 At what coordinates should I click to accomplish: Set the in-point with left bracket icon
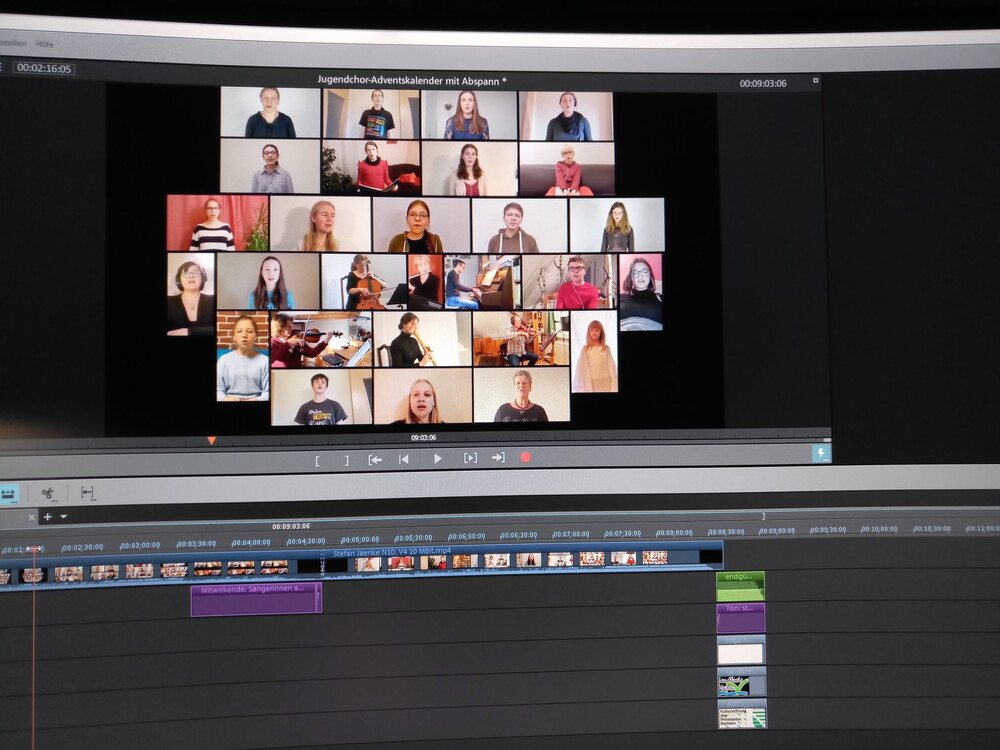tap(318, 460)
